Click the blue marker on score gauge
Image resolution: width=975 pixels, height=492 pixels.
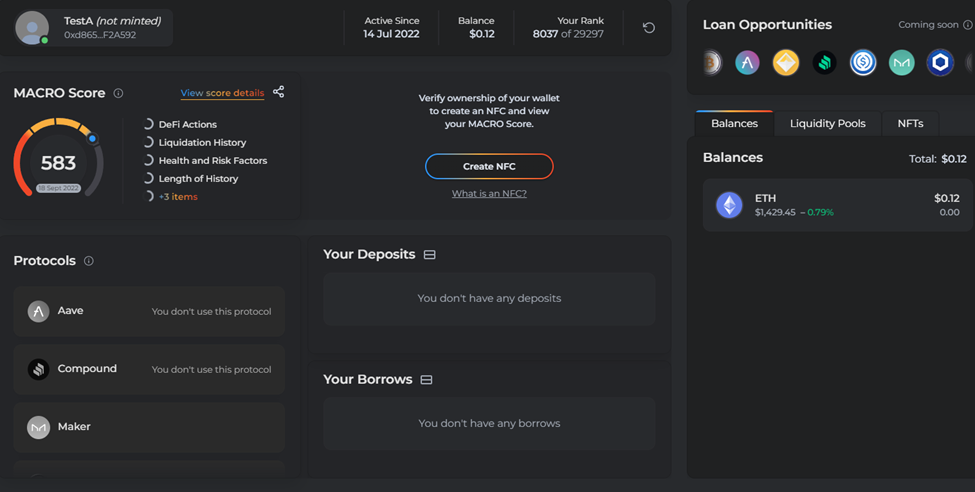pyautogui.click(x=92, y=138)
